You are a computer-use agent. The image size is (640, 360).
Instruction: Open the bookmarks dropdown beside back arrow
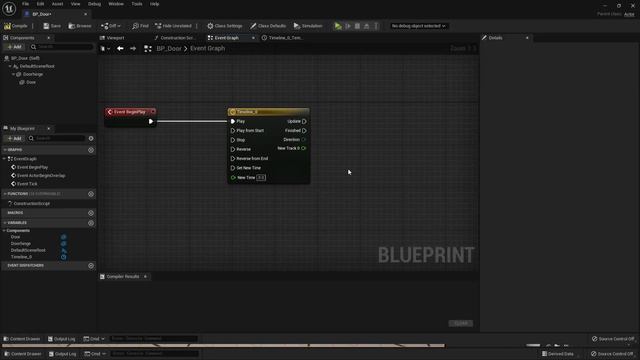tap(105, 49)
